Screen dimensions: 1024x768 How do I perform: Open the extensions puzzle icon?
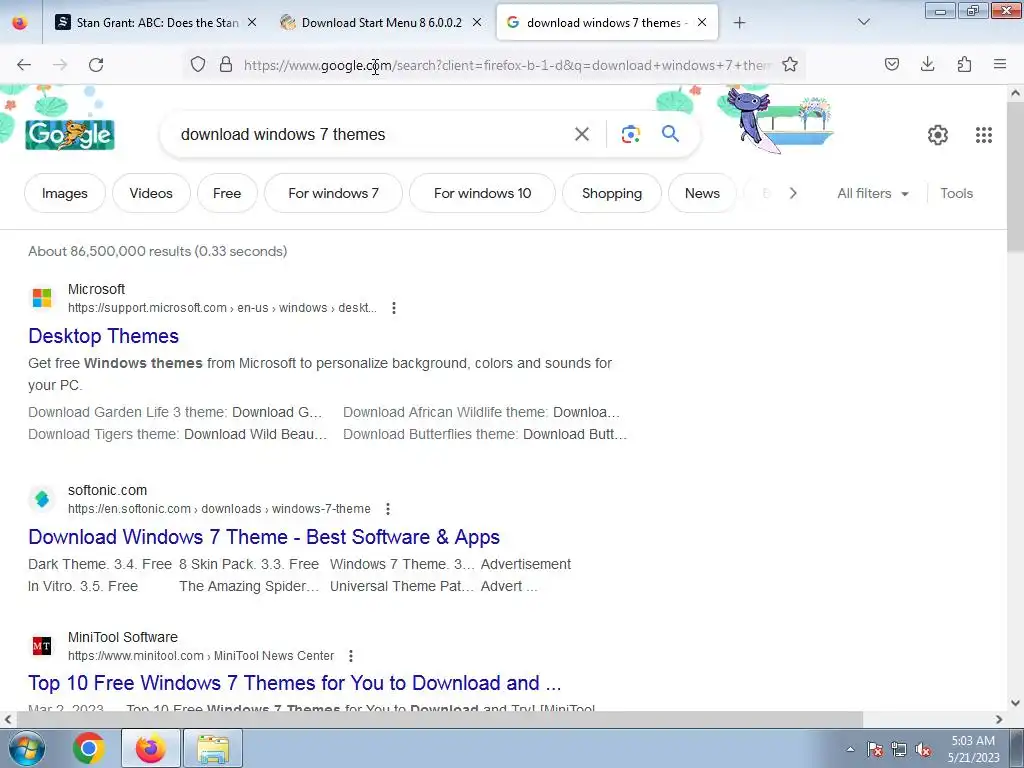click(x=964, y=64)
